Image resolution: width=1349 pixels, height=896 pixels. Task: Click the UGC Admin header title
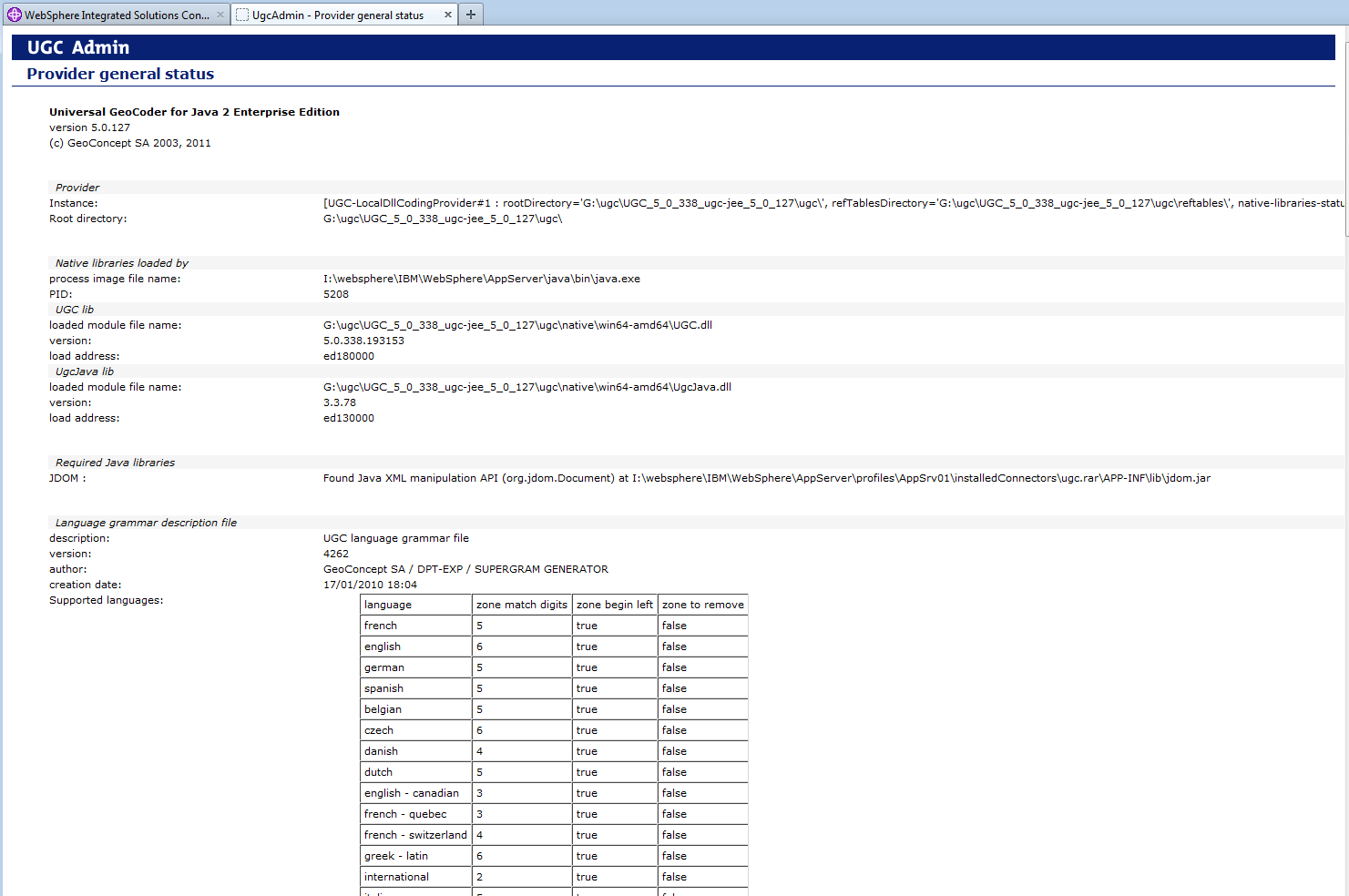[x=78, y=47]
